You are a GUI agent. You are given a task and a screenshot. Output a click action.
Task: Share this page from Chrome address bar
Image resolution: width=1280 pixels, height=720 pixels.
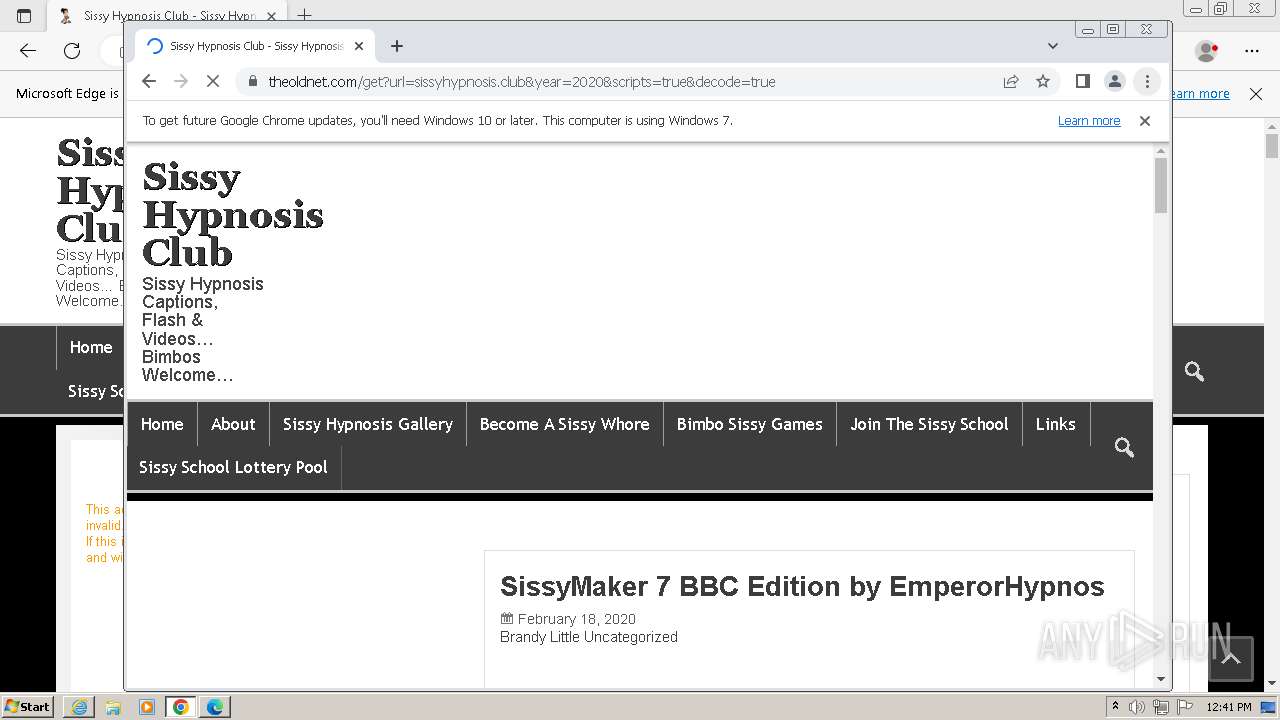pyautogui.click(x=1011, y=82)
